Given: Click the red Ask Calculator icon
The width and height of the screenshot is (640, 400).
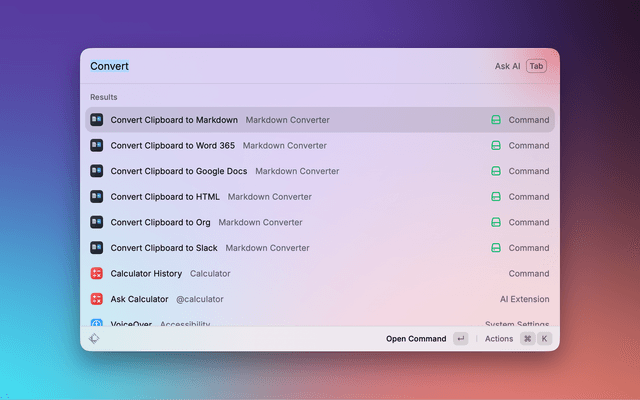Looking at the screenshot, I should (x=97, y=299).
